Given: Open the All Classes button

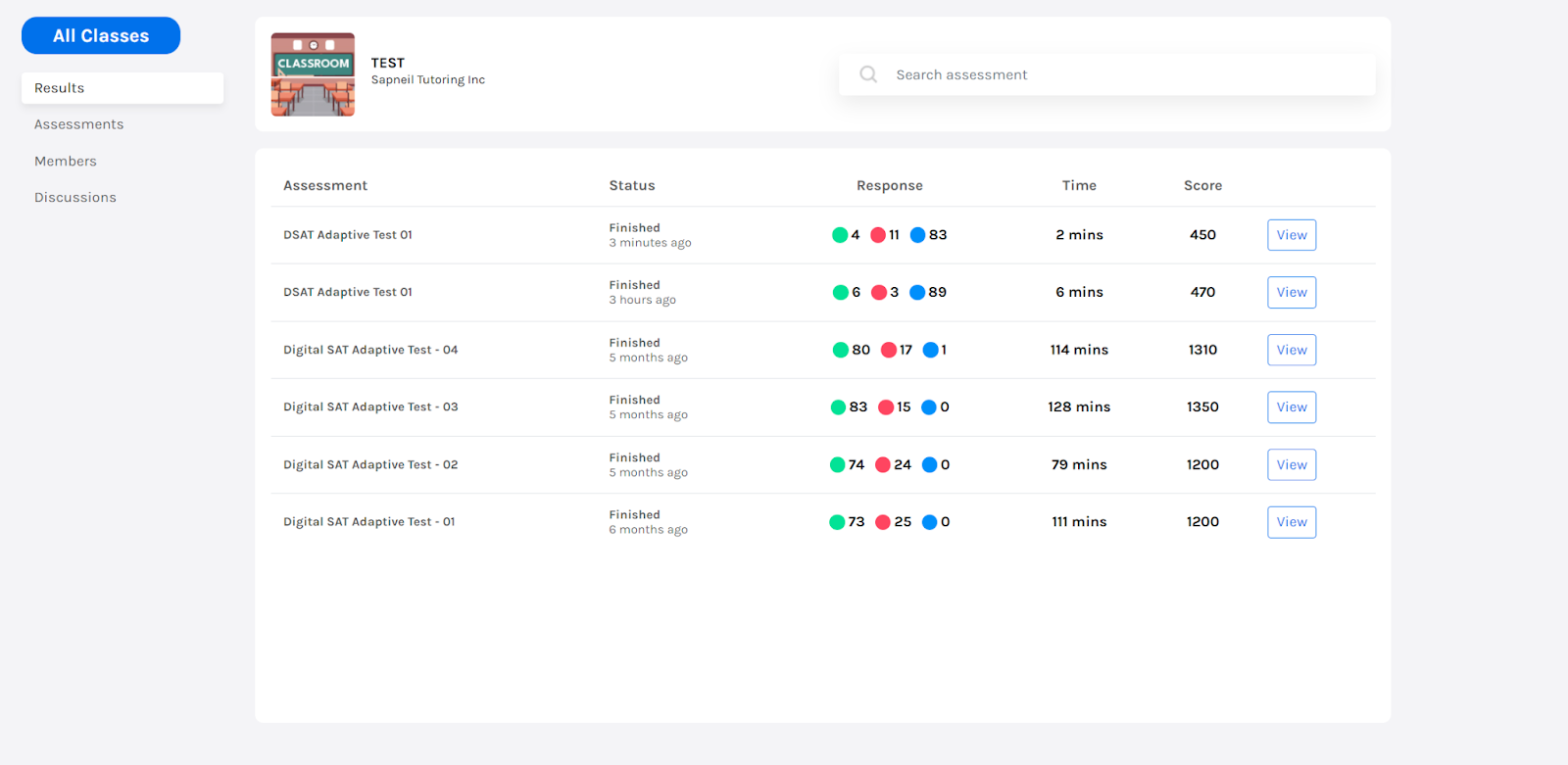Looking at the screenshot, I should tap(101, 36).
